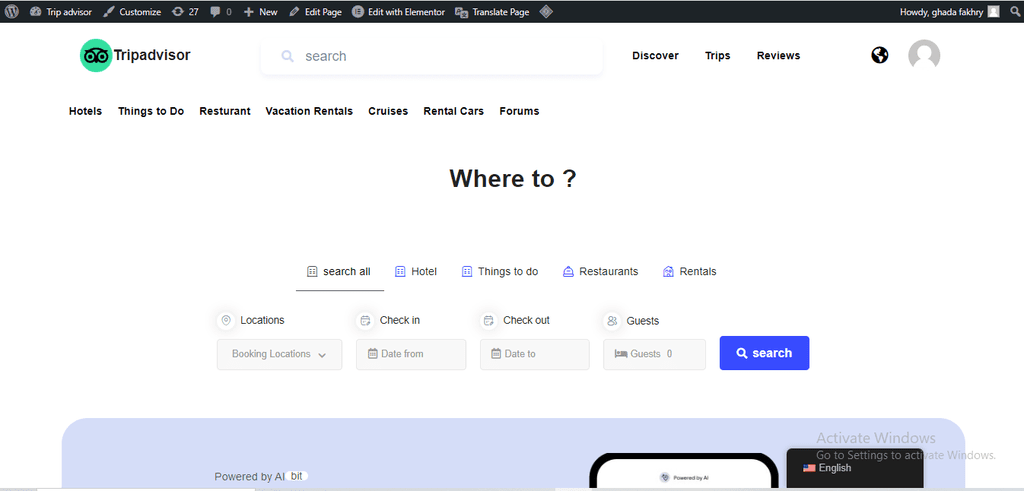Image resolution: width=1024 pixels, height=491 pixels.
Task: Go to Resturant in navigation
Action: tap(225, 111)
